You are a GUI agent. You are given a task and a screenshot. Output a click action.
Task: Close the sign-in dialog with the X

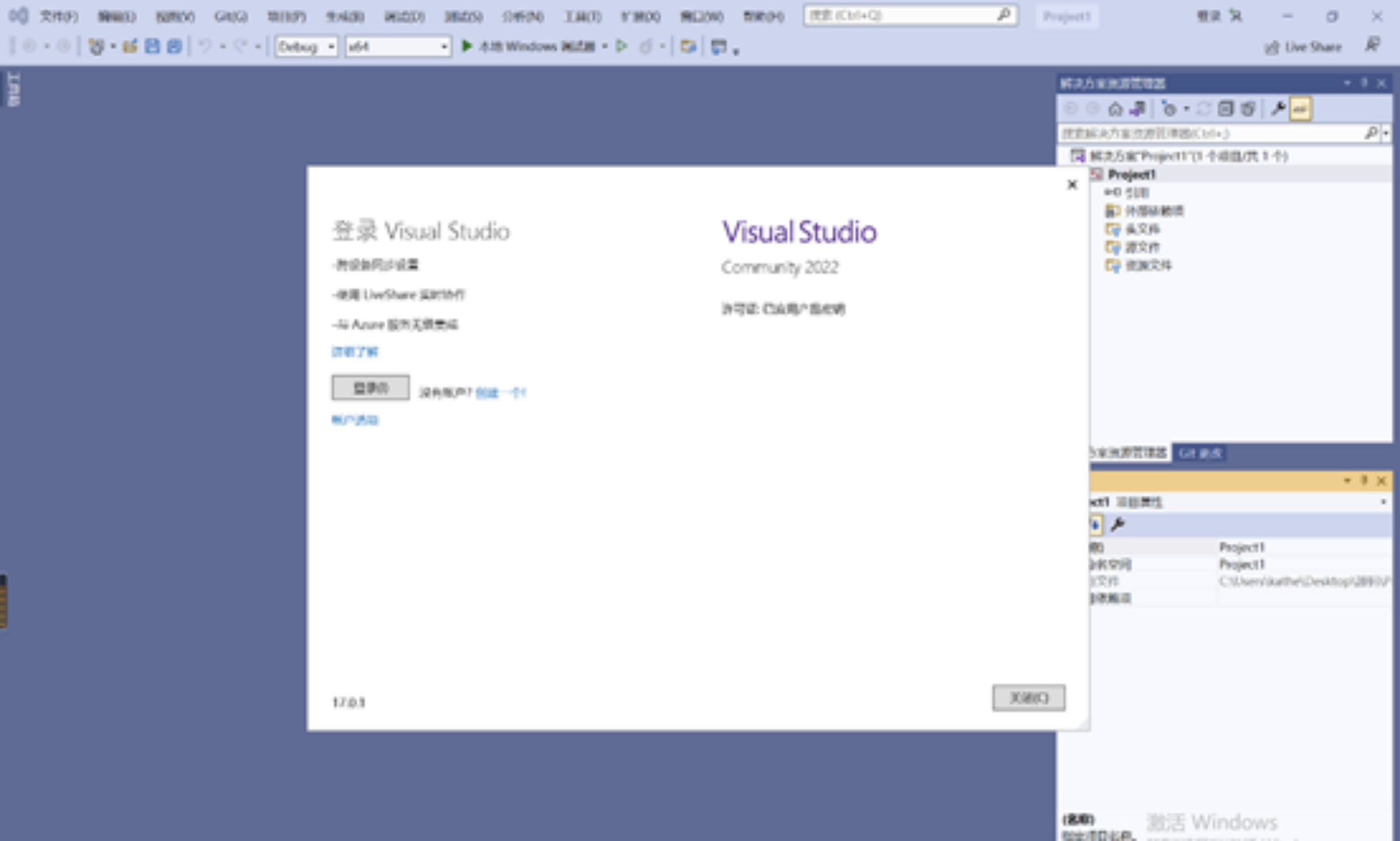click(1072, 185)
